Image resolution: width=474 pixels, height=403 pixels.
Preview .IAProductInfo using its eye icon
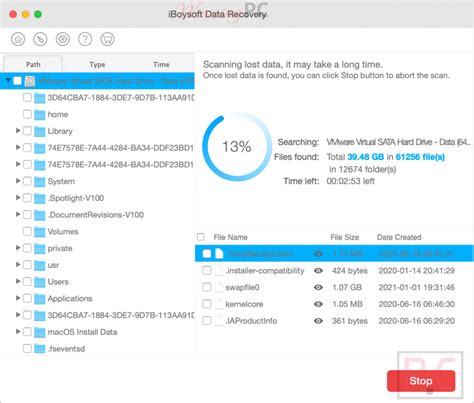click(x=318, y=321)
